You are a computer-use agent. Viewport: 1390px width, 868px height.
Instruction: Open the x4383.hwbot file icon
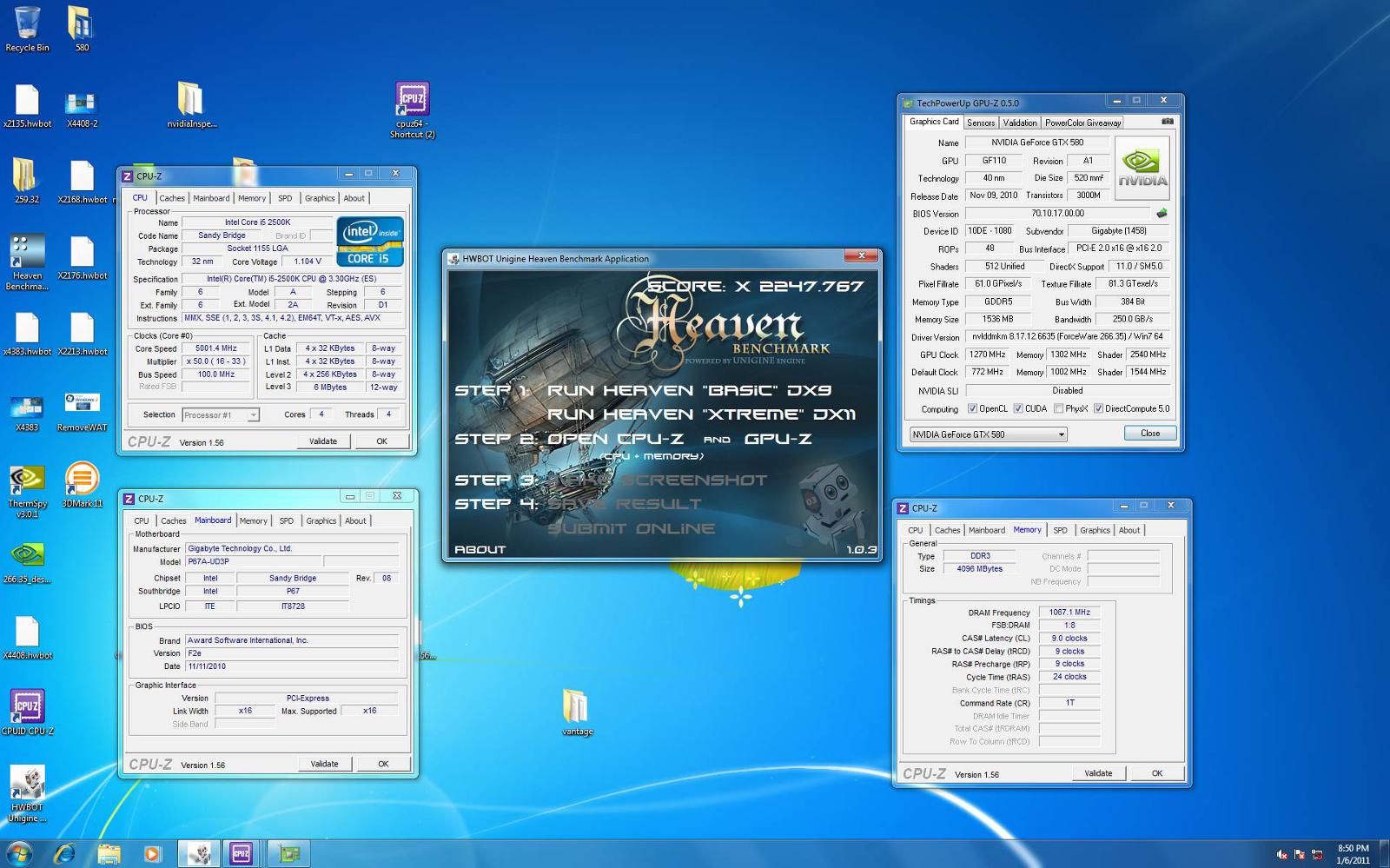tap(27, 334)
